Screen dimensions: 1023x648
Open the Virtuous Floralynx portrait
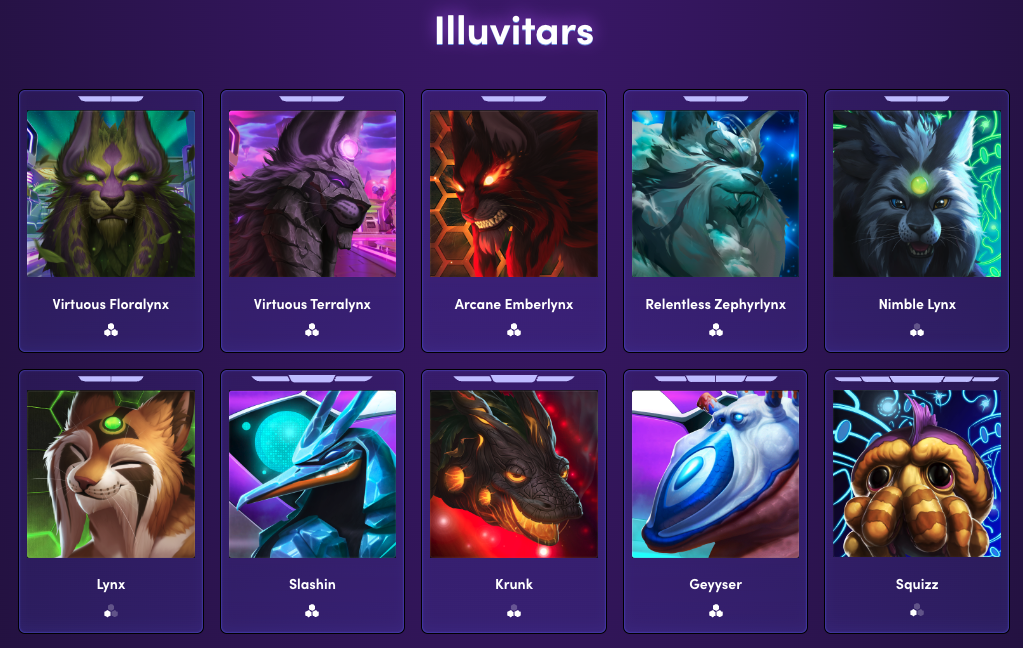pos(111,193)
